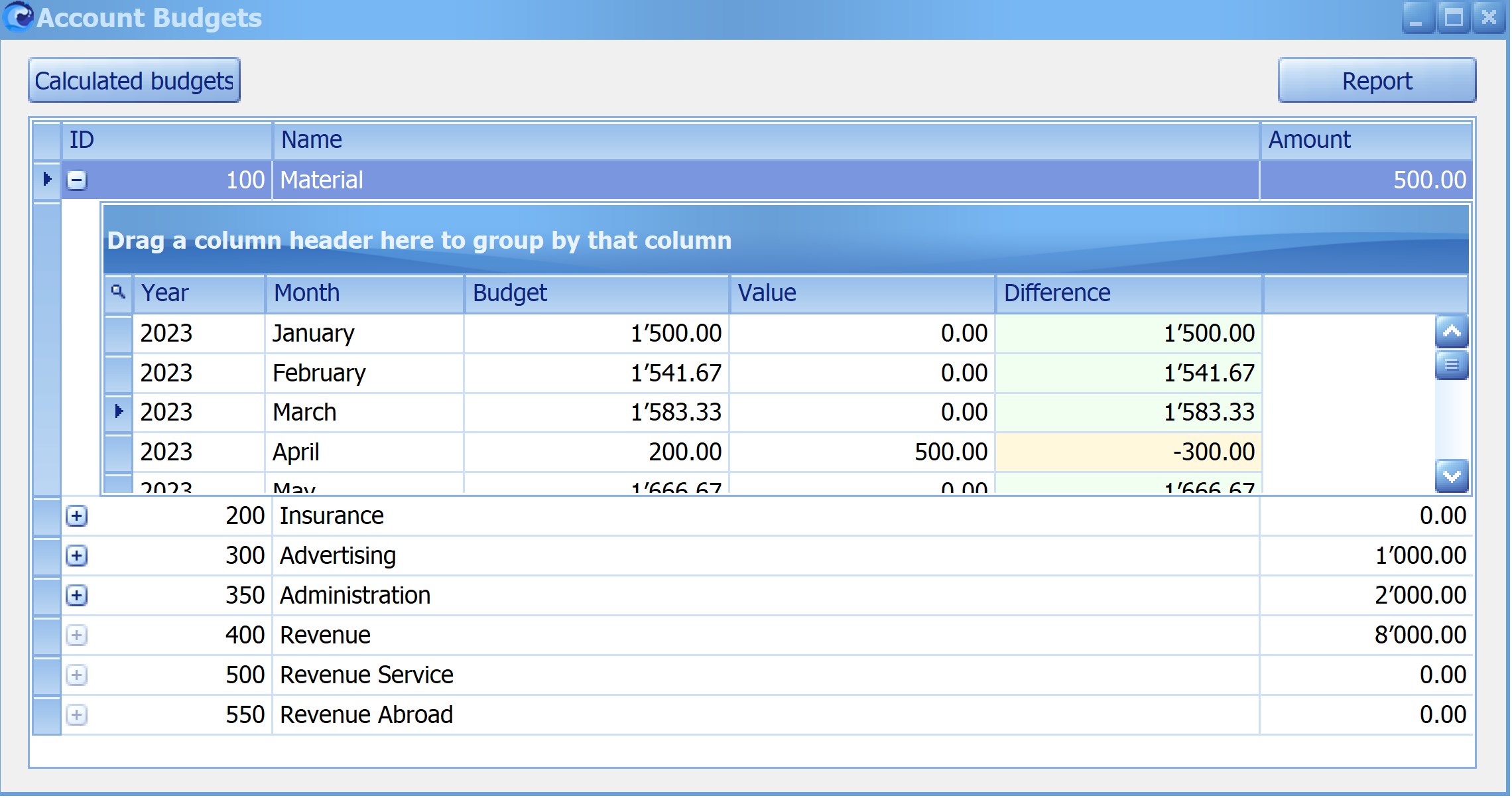Expand the Advertising account row

77,556
